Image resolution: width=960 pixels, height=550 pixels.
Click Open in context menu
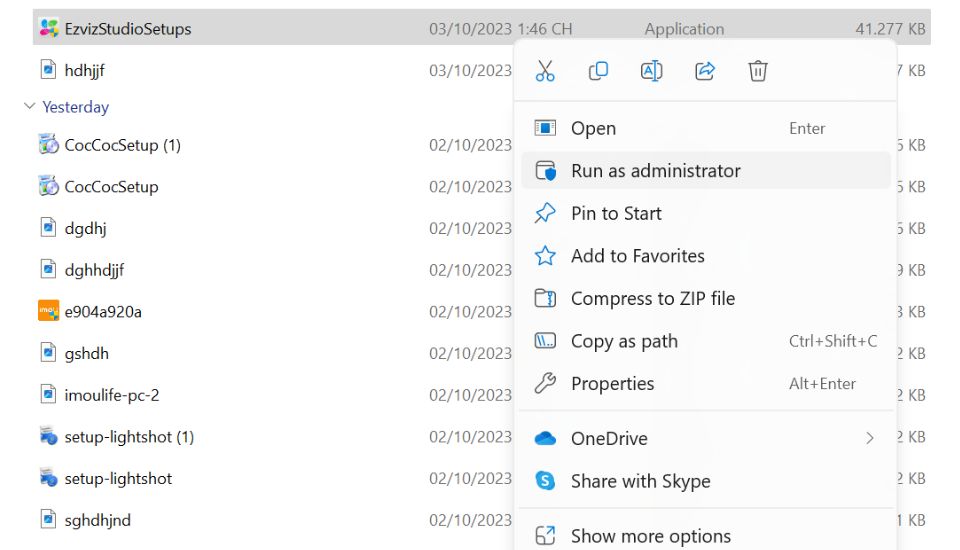(x=593, y=128)
